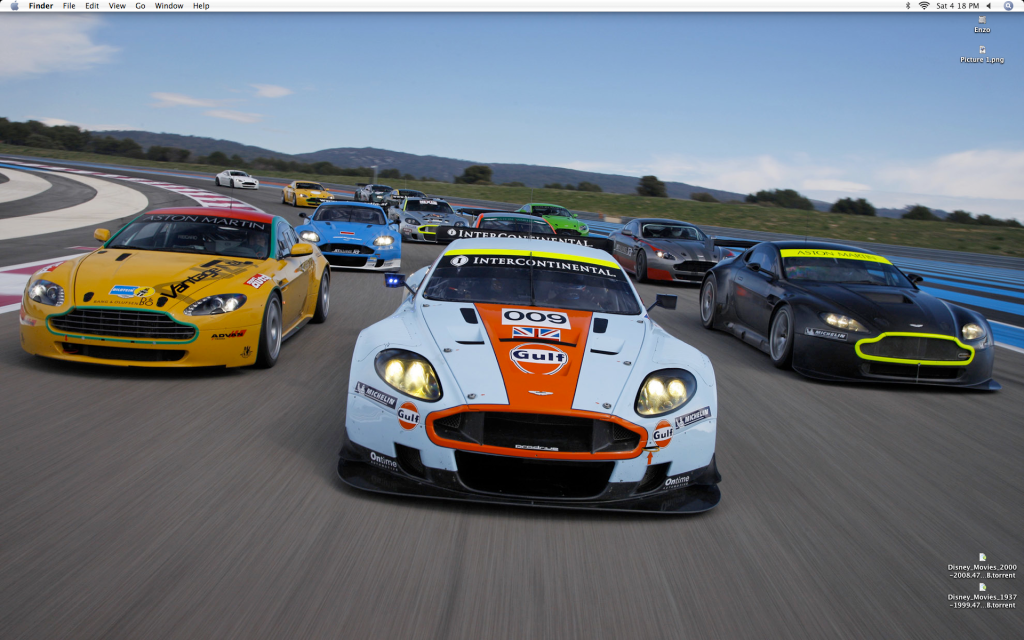
Task: Open the Wi-Fi status menu
Action: click(923, 6)
